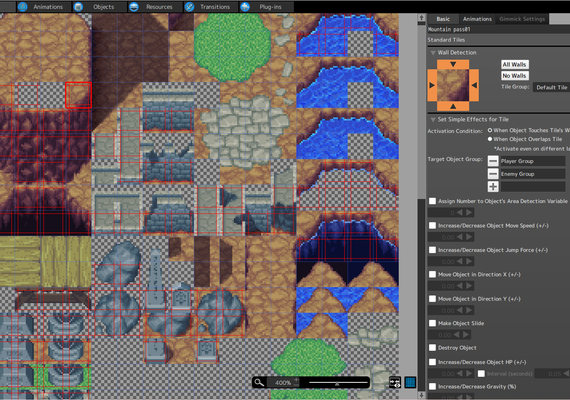Click the Standard Tiles text field
This screenshot has height=400, width=570.
pyautogui.click(x=498, y=40)
